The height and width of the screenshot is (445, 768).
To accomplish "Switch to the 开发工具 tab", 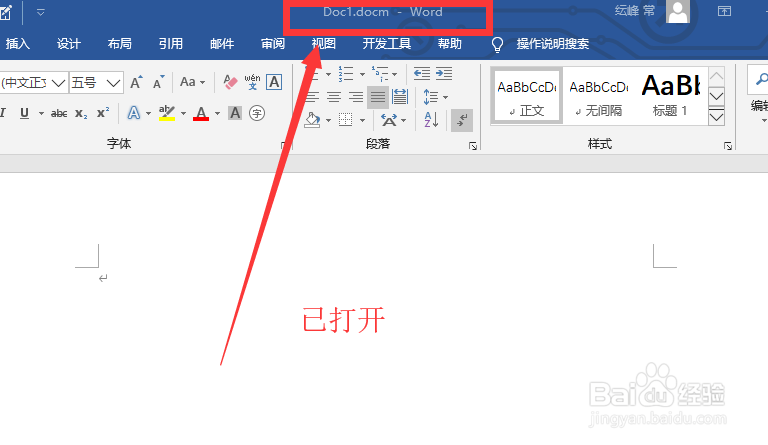I will [387, 44].
